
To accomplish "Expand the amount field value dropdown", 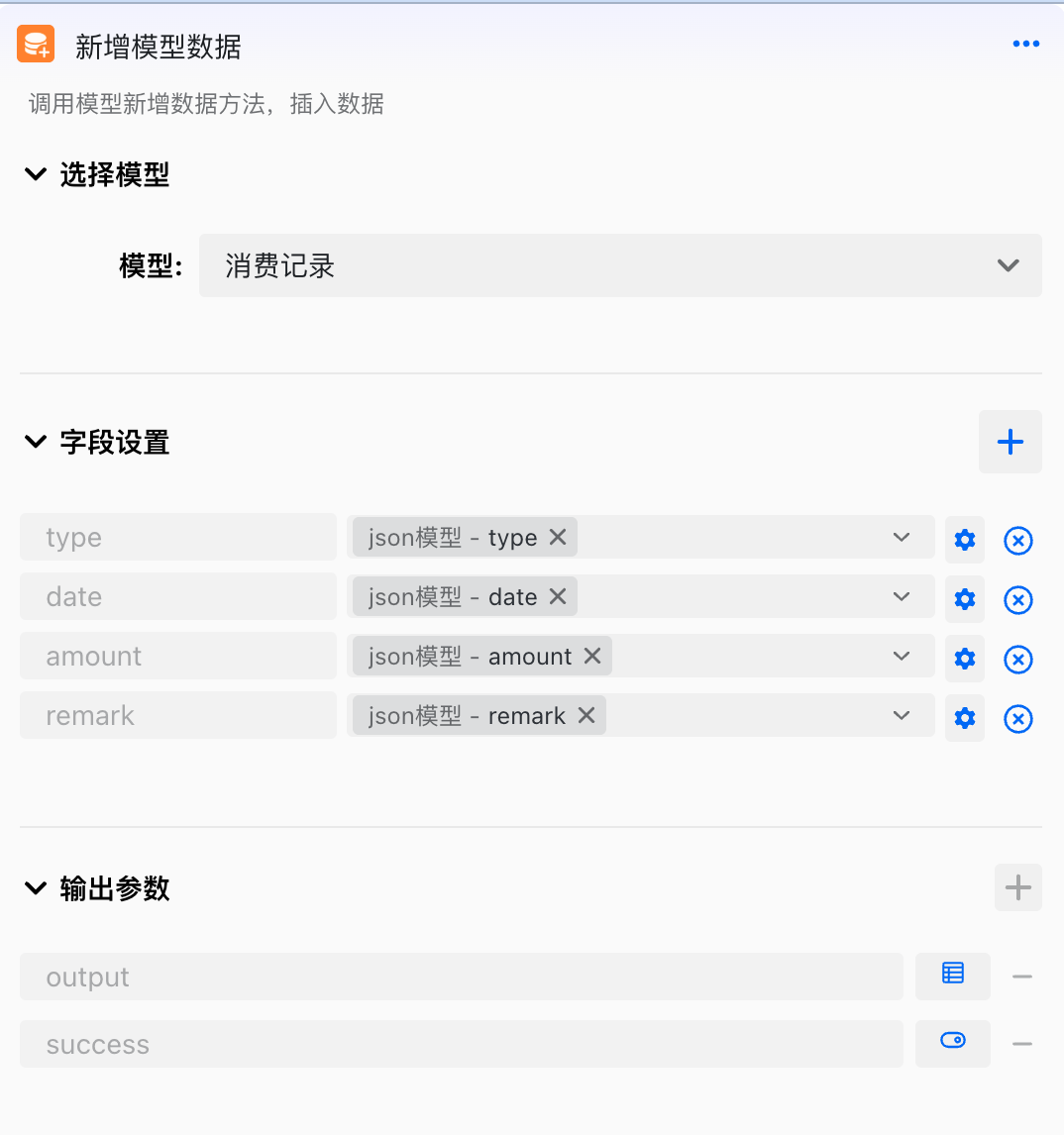I will tap(902, 656).
